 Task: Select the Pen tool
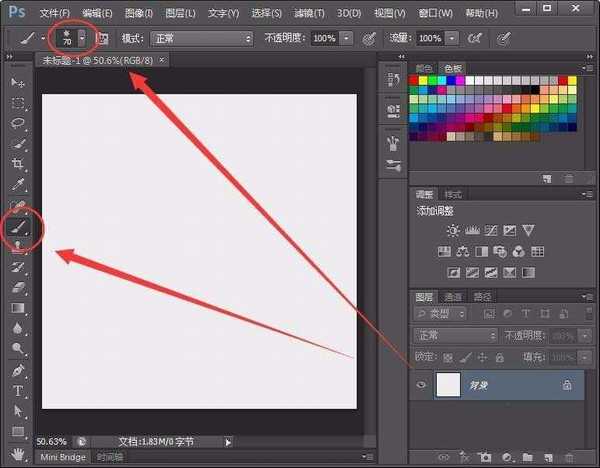pyautogui.click(x=18, y=370)
